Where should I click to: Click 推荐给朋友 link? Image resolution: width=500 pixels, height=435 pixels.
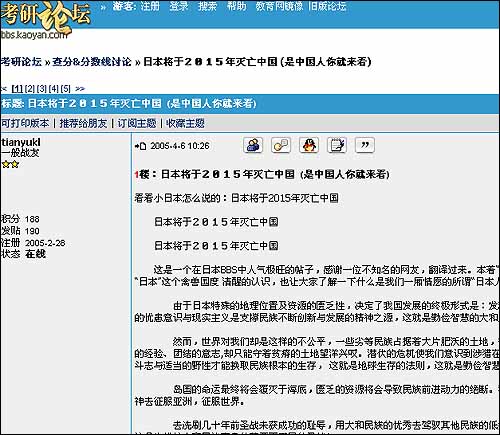tap(83, 123)
